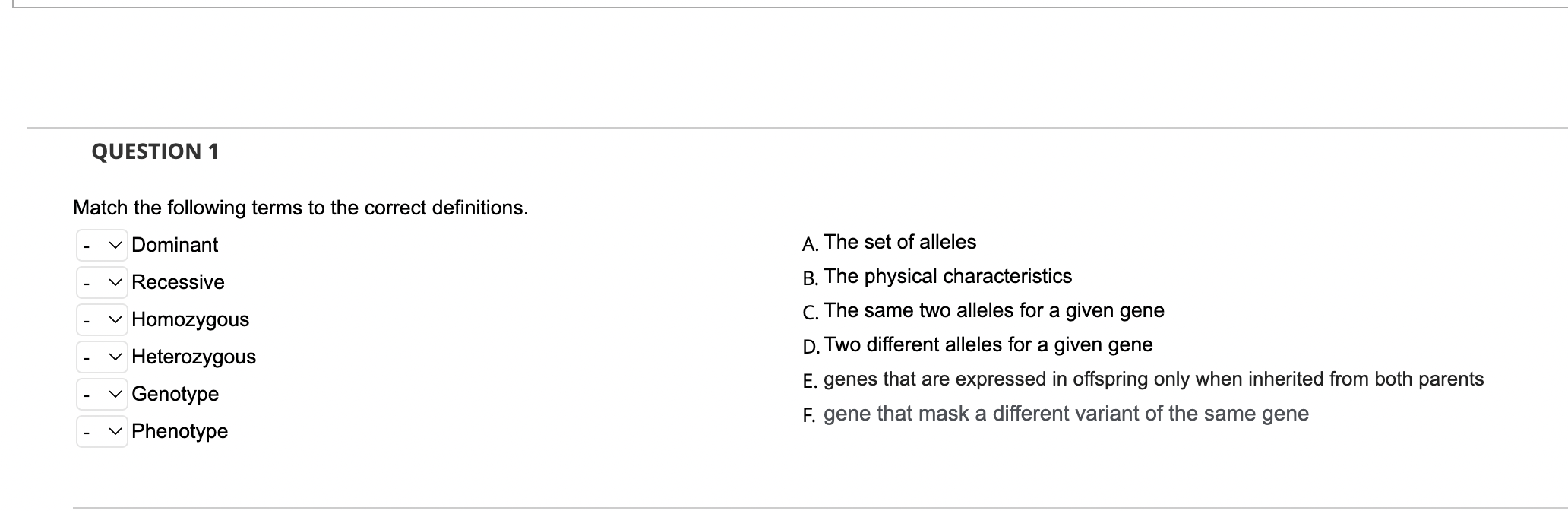Click the Genotype term label
Viewport: 1568px width, 511px height.
(175, 394)
